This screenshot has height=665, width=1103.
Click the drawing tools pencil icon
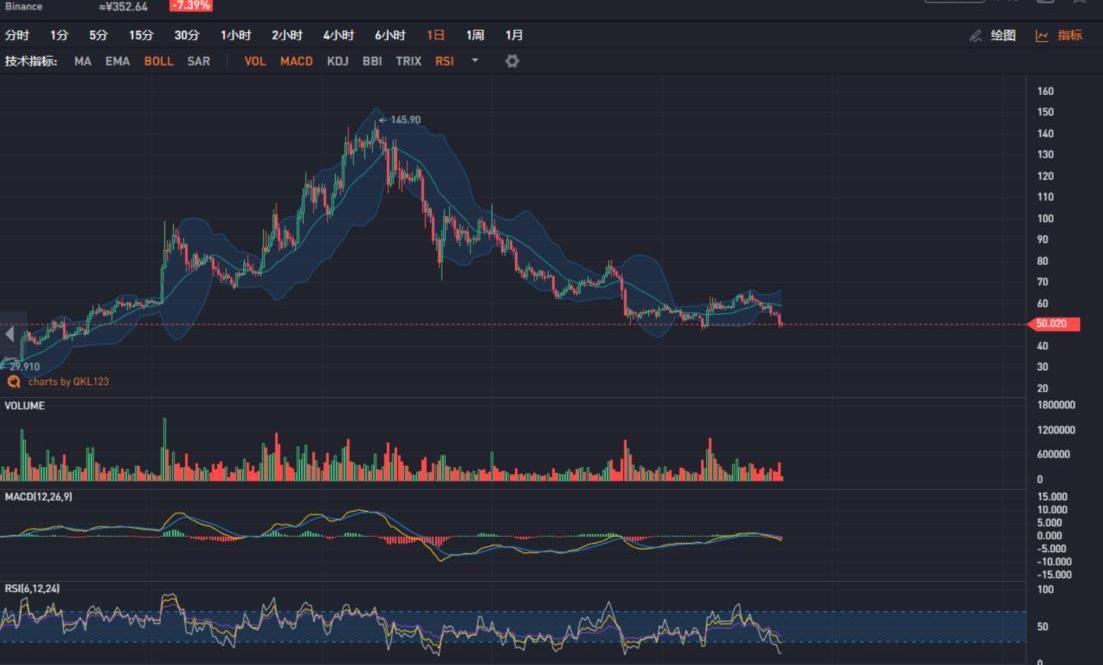(975, 36)
